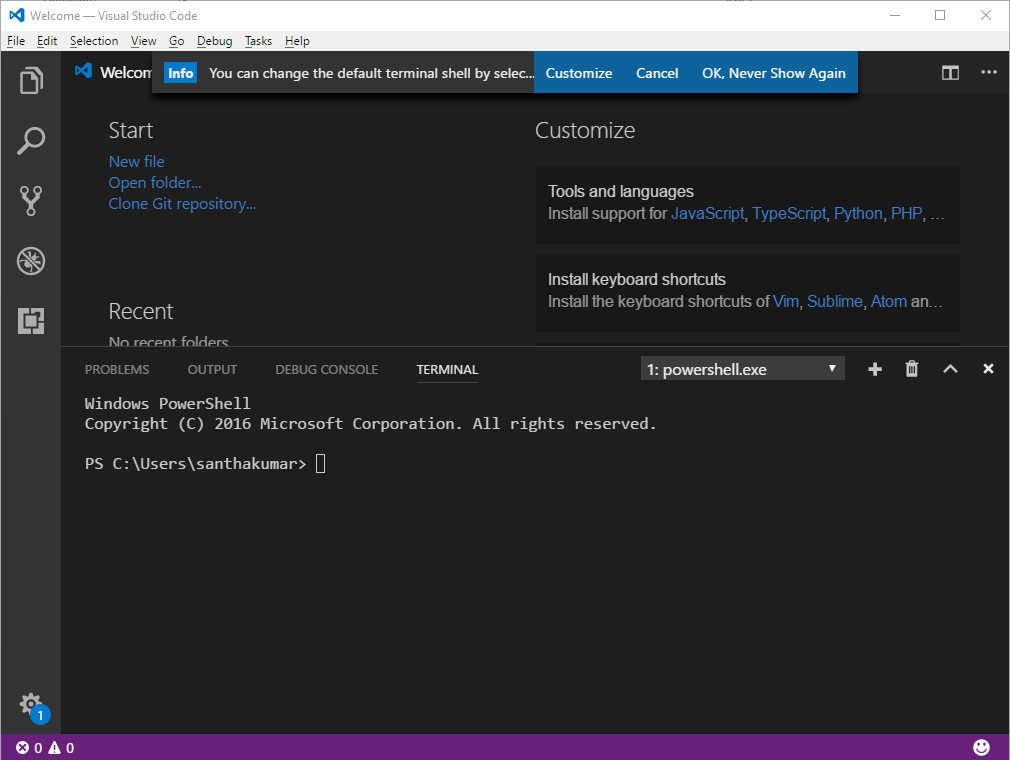Open the Explorer sidebar icon
The height and width of the screenshot is (760, 1010).
coord(30,80)
